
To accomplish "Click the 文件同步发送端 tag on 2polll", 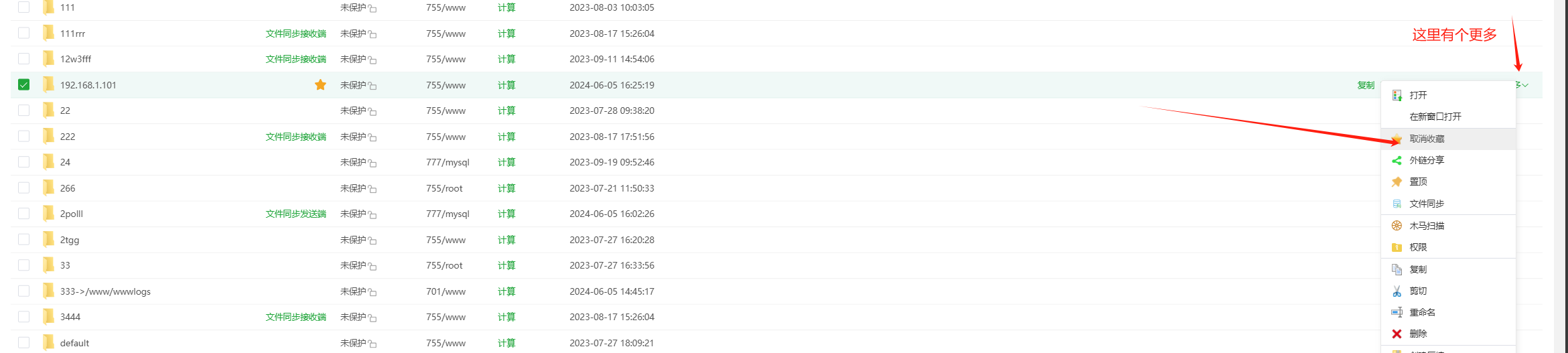I will (x=296, y=214).
